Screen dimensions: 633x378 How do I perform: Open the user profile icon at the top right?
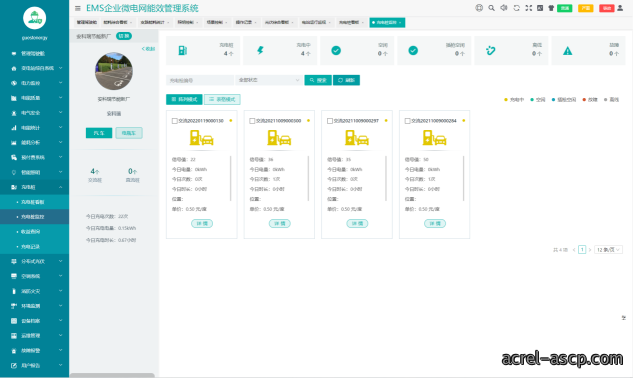(x=620, y=8)
